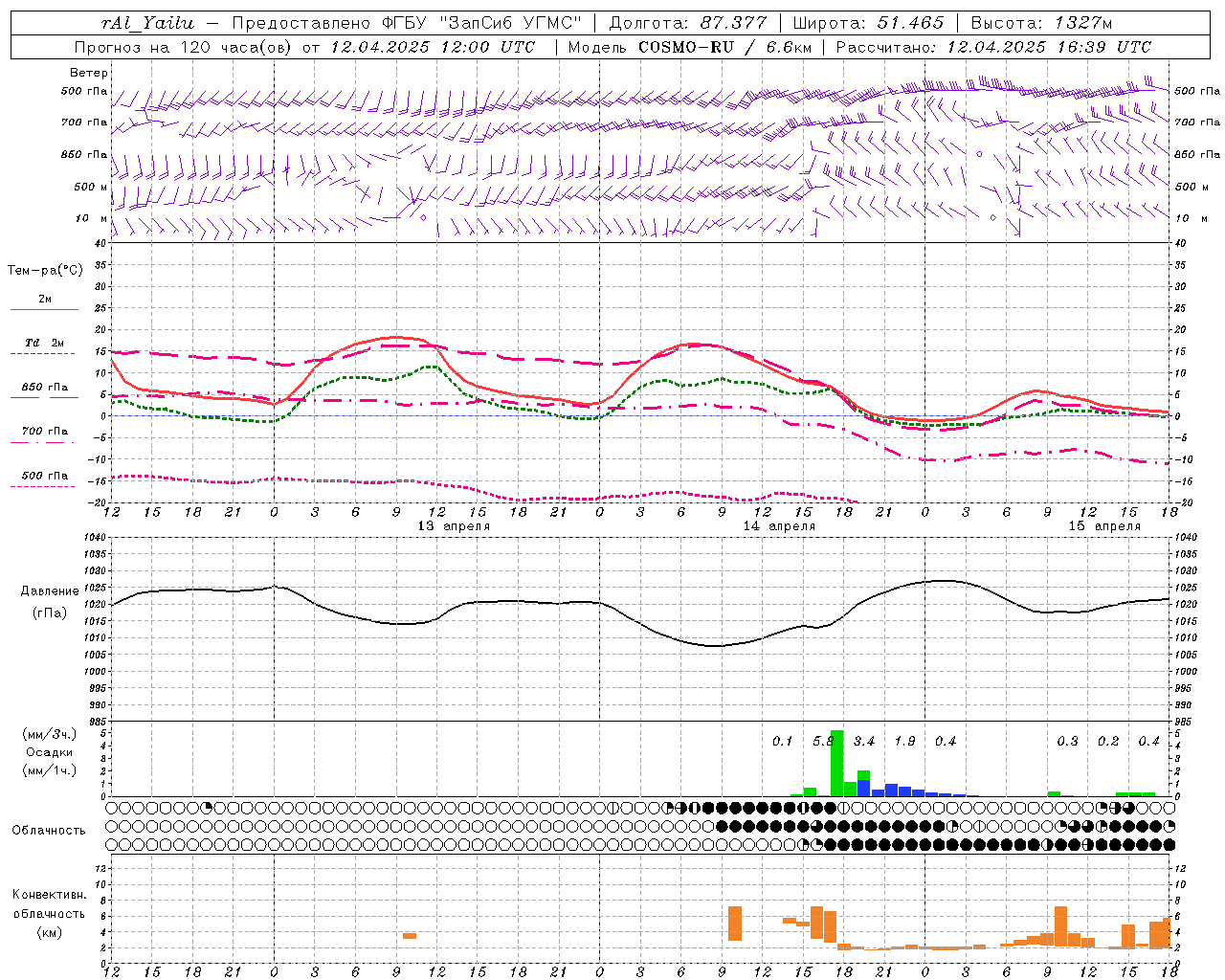Select the 13 апреля date label
This screenshot has height=980, width=1225.
(x=454, y=526)
